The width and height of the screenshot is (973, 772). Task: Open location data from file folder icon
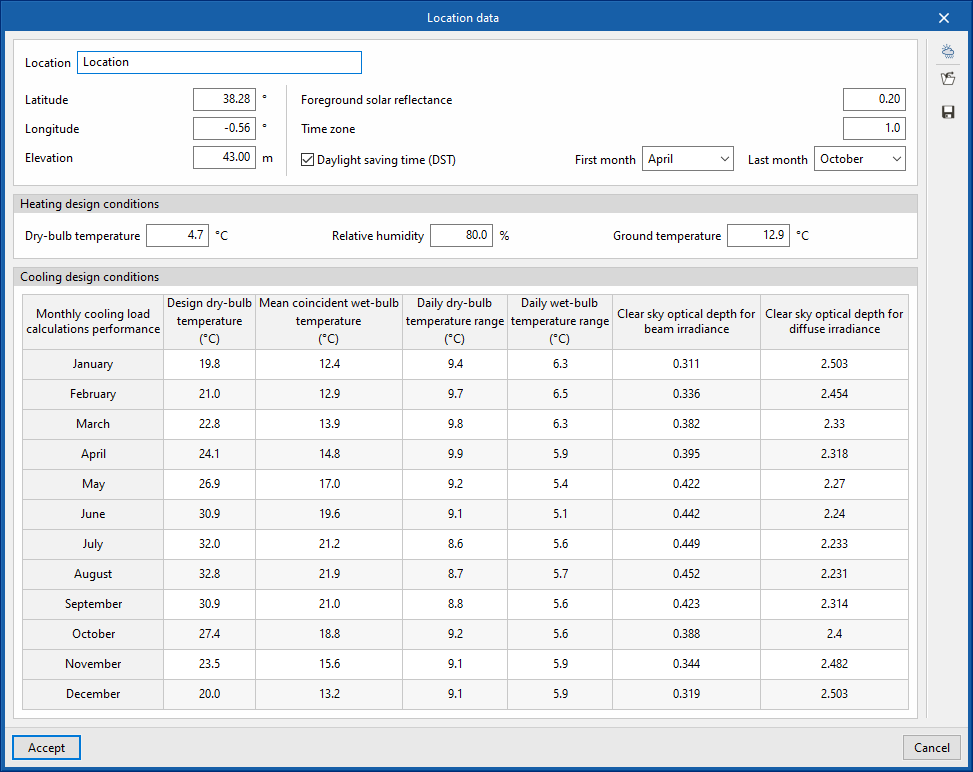pyautogui.click(x=948, y=79)
